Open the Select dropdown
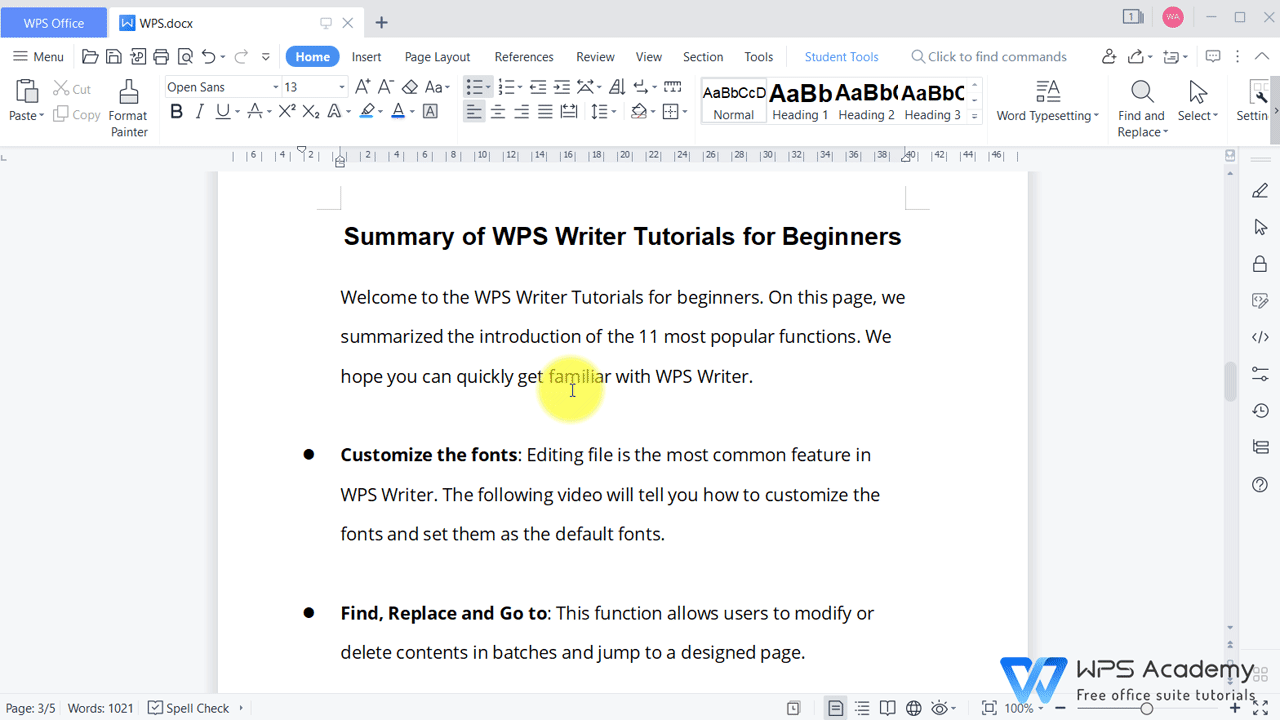The width and height of the screenshot is (1280, 720). click(x=1198, y=116)
